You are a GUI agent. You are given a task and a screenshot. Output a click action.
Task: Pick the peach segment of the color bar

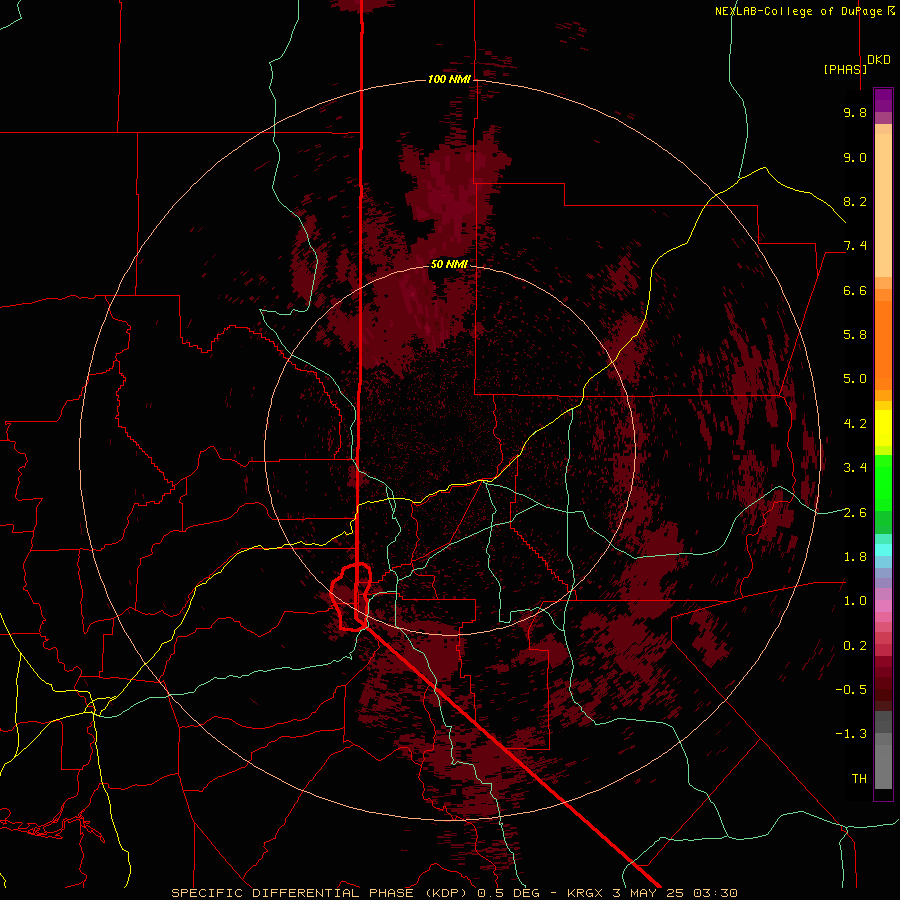[883, 205]
